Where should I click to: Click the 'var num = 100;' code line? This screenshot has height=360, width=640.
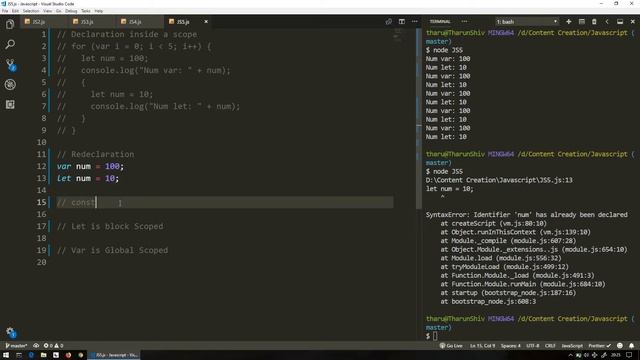pyautogui.click(x=90, y=167)
